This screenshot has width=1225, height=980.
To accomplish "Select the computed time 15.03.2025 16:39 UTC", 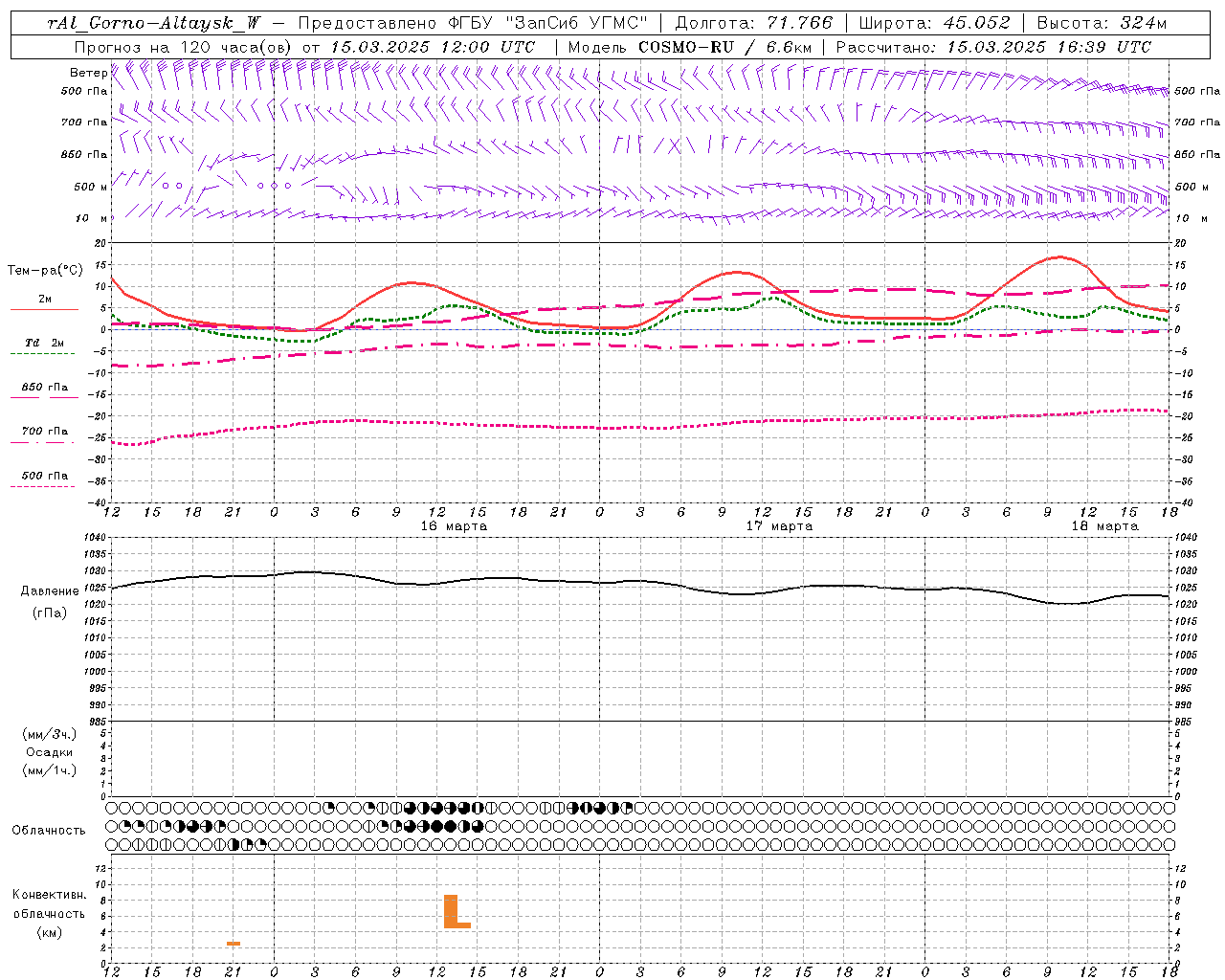I will click(x=1049, y=47).
